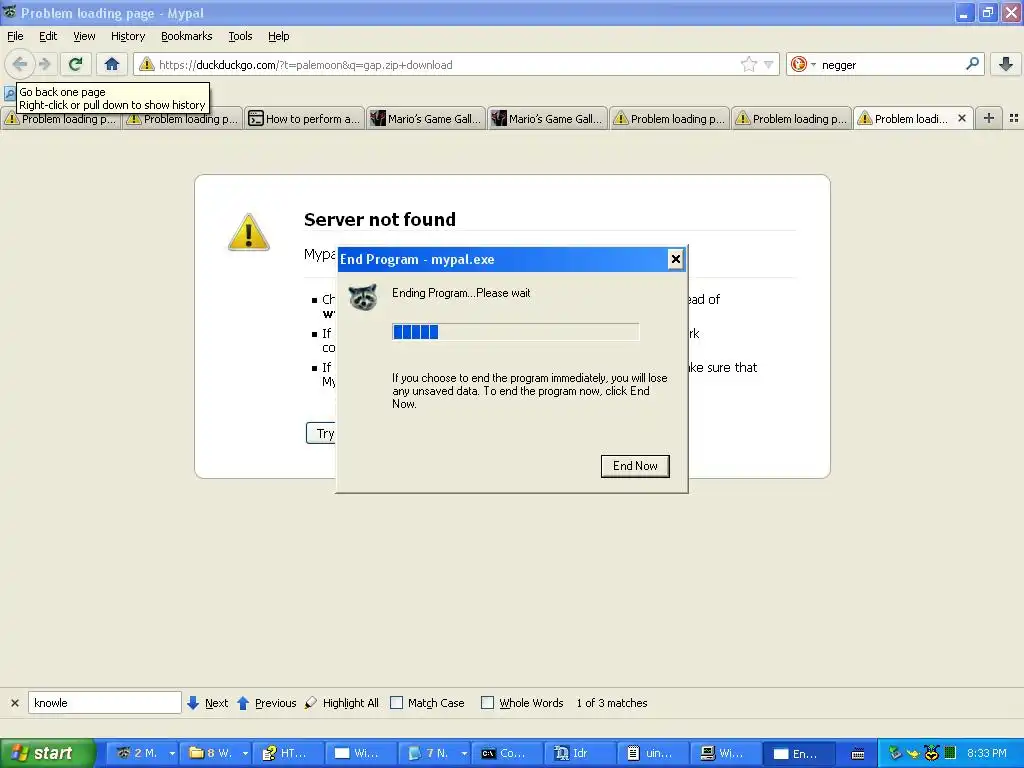Click the duckduckgo.com URL in the address bar
Screen dimensions: 1024x768
[306, 65]
